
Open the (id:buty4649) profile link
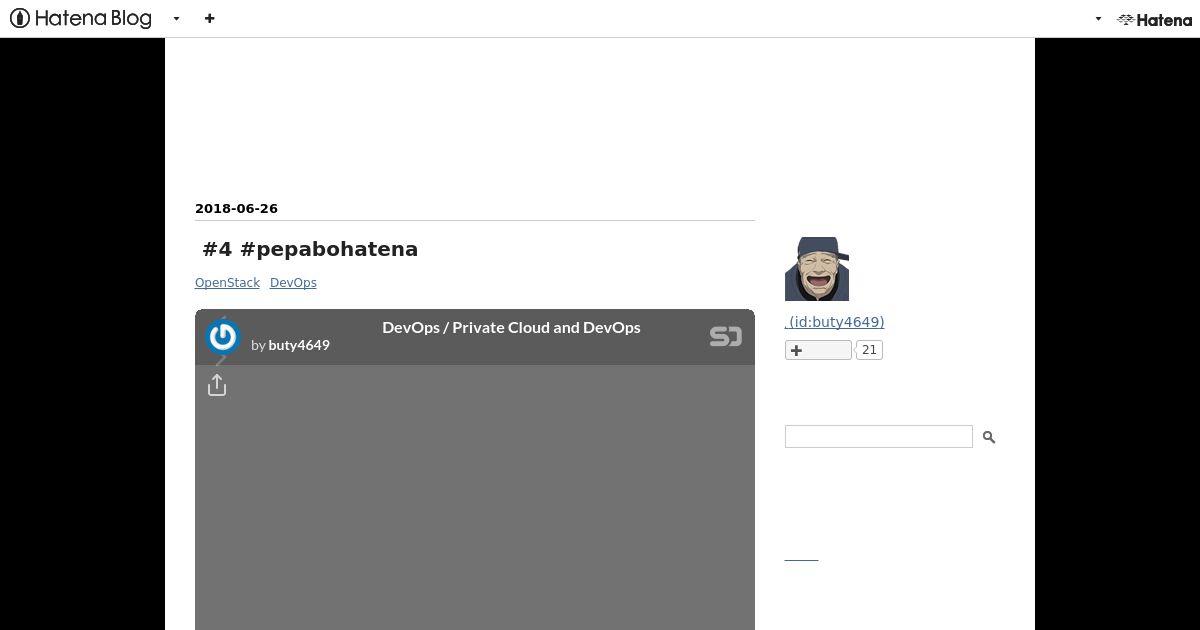[835, 322]
